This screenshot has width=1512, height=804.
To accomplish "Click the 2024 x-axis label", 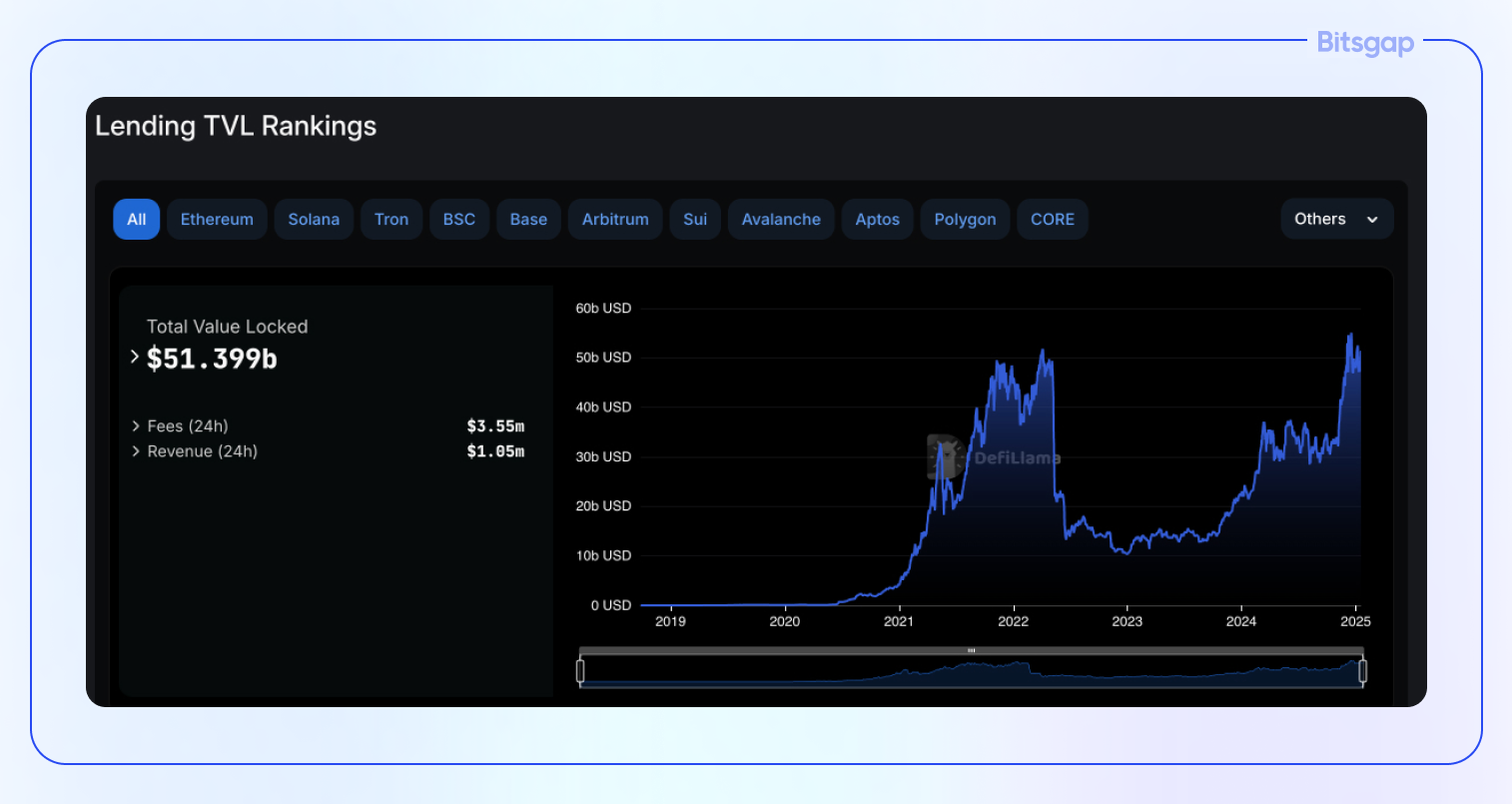I will (x=1241, y=621).
